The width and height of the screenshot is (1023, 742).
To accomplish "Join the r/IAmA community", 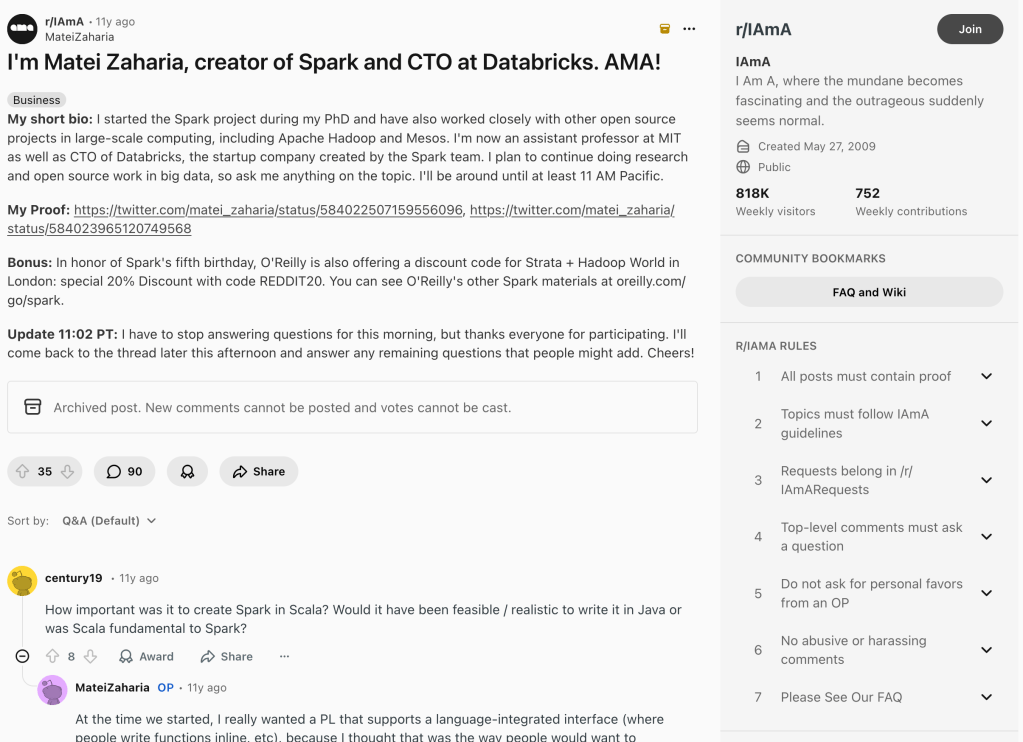I will 969,29.
